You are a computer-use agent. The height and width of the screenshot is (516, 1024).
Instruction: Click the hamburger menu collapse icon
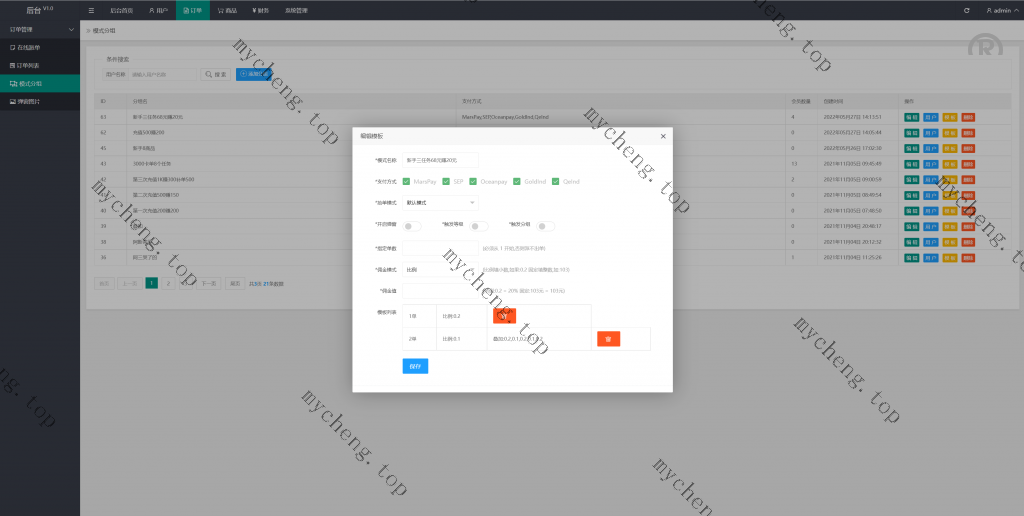point(92,10)
